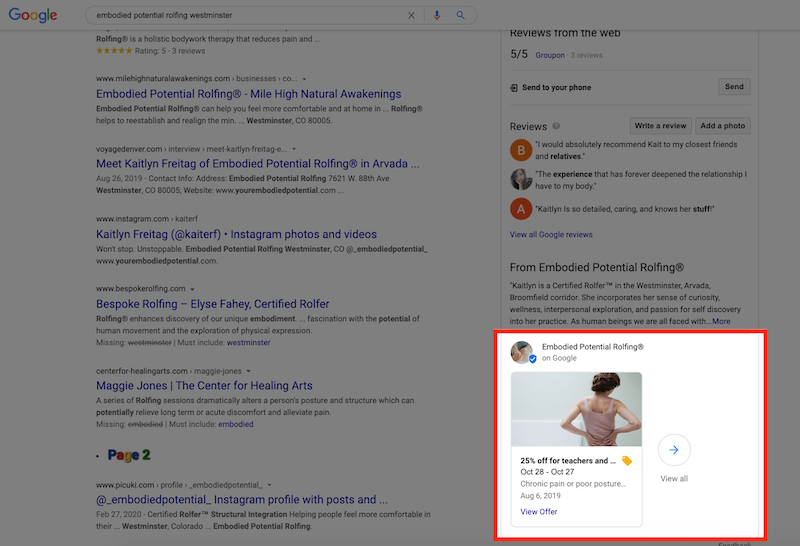This screenshot has height=546, width=800.
Task: Open dropdown arrow next to milehighnaturalawakenings.com URL
Action: click(x=305, y=79)
